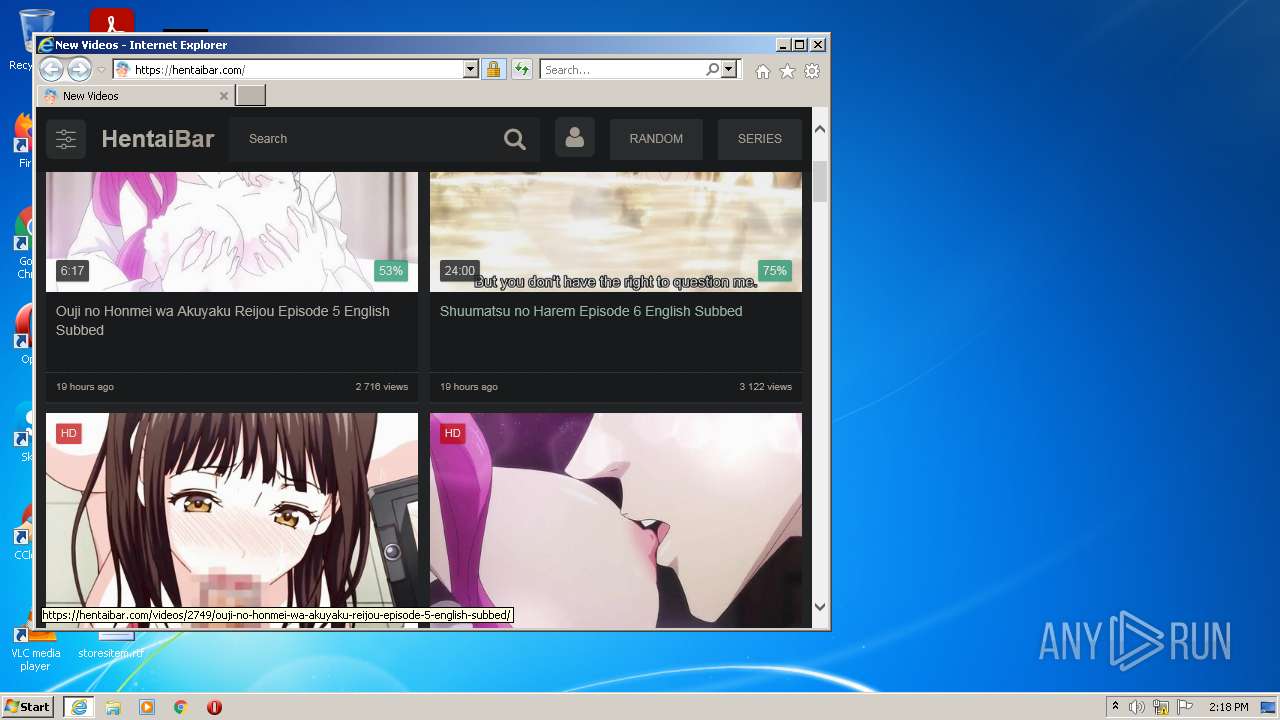Open the user account profile icon
Screen dimensions: 1280x720
(x=574, y=138)
